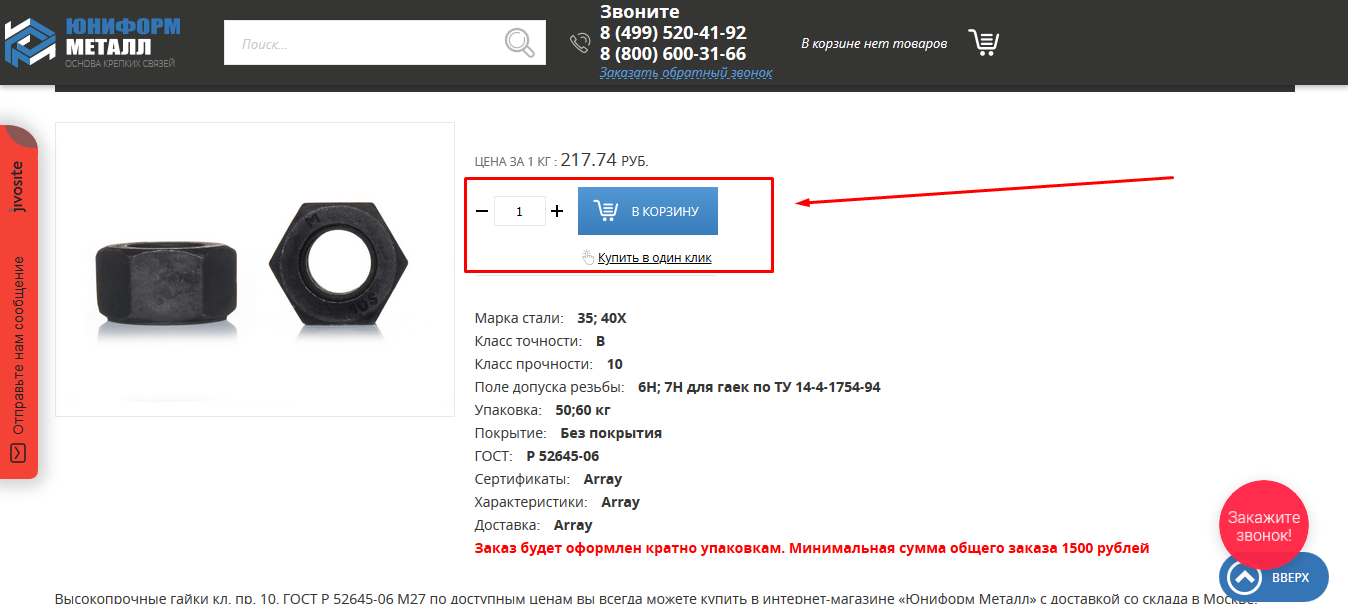
Task: Click the red Закажите звонок bubble
Action: point(1264,526)
